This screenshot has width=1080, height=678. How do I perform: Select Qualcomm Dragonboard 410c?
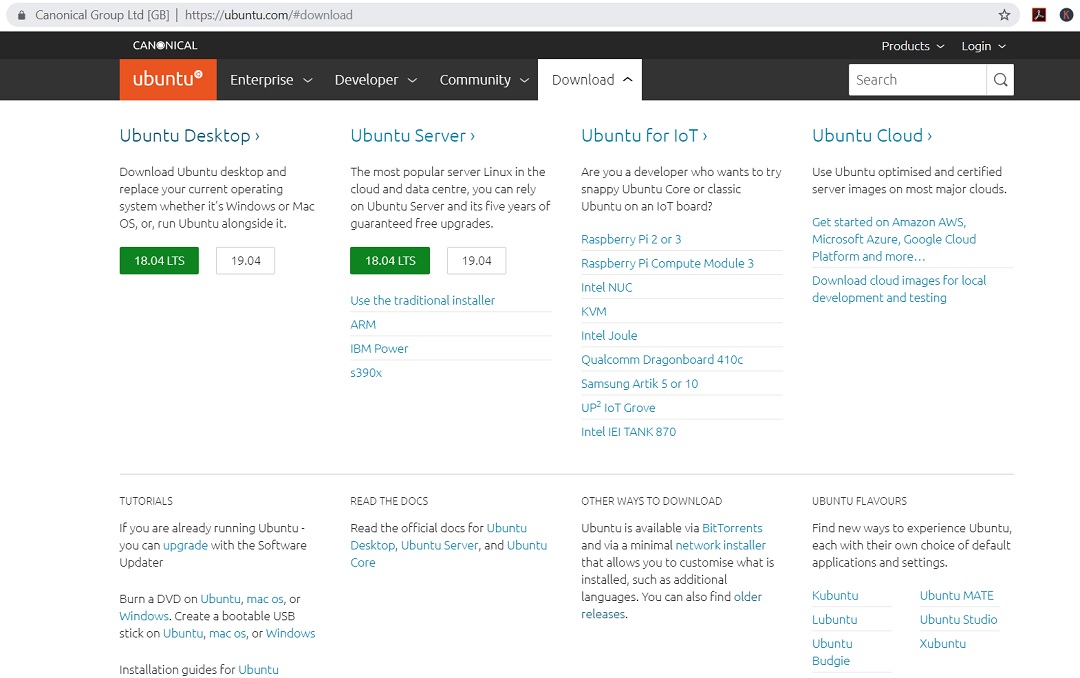tap(662, 360)
